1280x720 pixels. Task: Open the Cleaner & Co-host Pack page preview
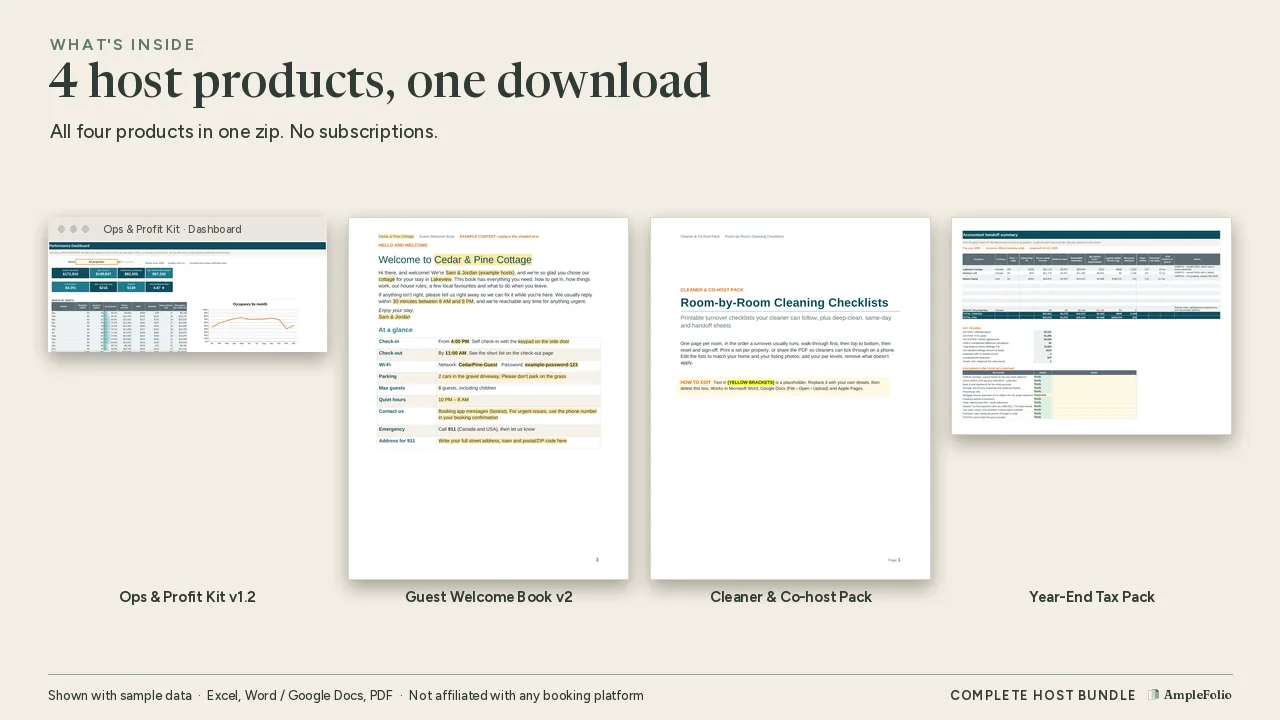tap(790, 398)
